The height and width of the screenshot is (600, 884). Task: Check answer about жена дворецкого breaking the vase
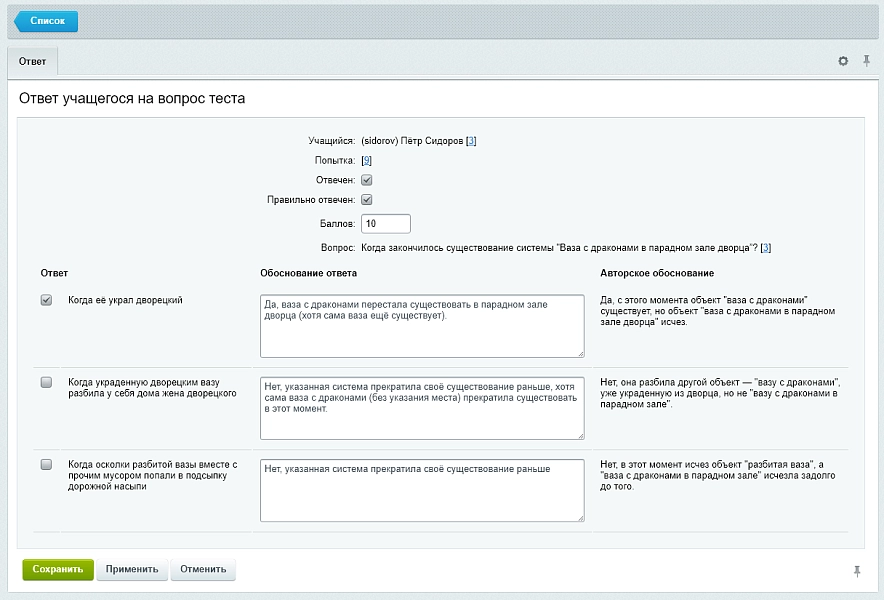pos(46,382)
